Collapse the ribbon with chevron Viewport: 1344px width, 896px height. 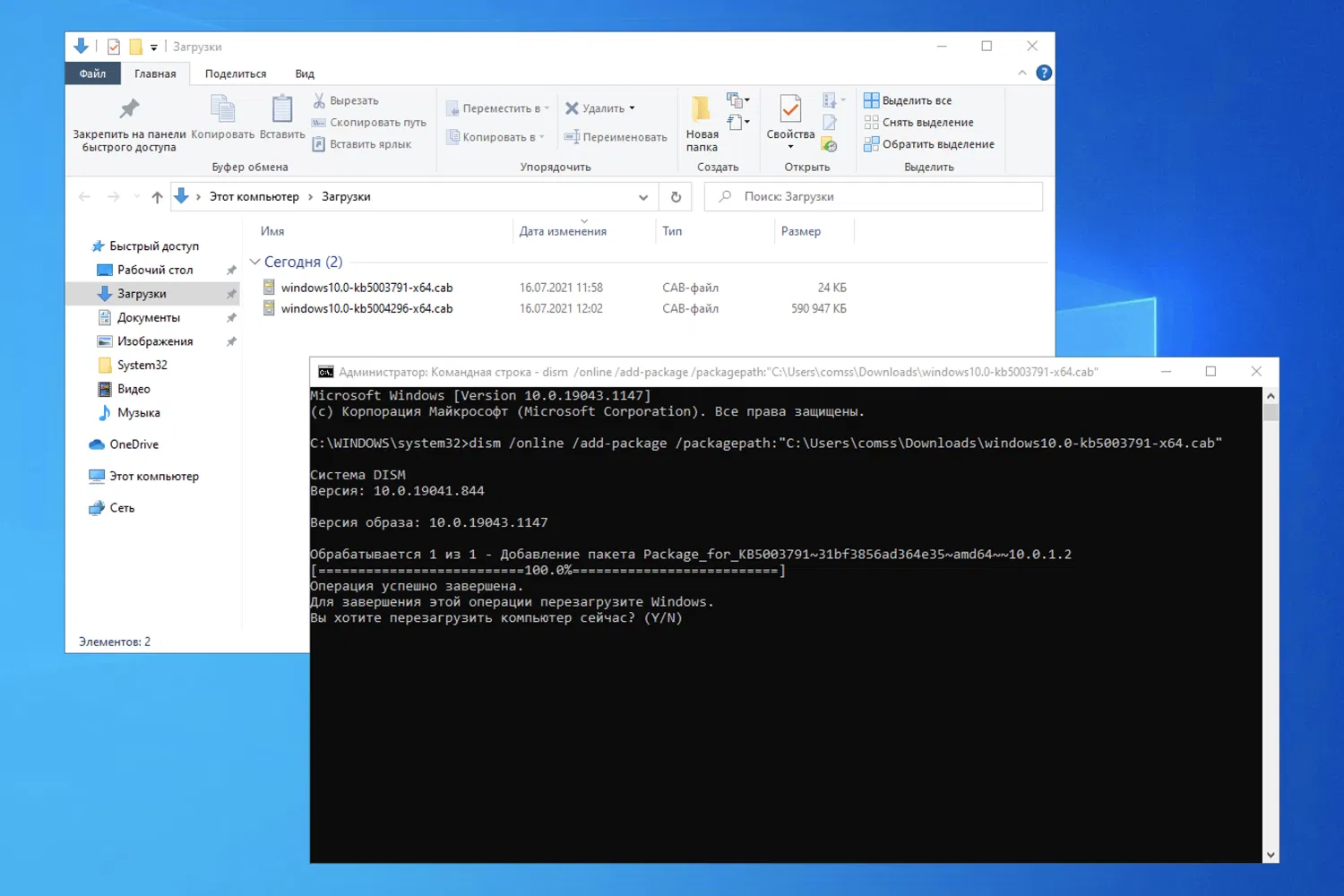click(1022, 73)
